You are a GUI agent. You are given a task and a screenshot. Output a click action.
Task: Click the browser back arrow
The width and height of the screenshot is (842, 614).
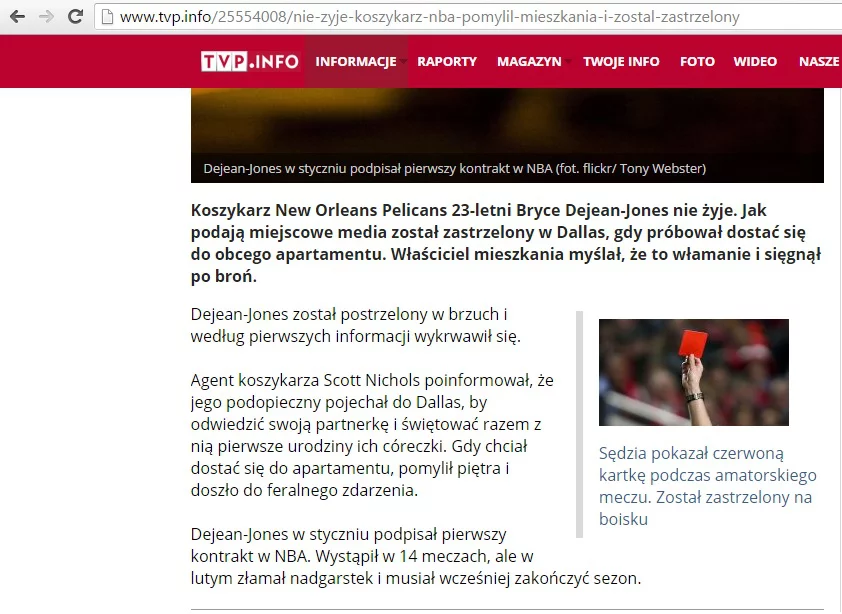(x=17, y=17)
